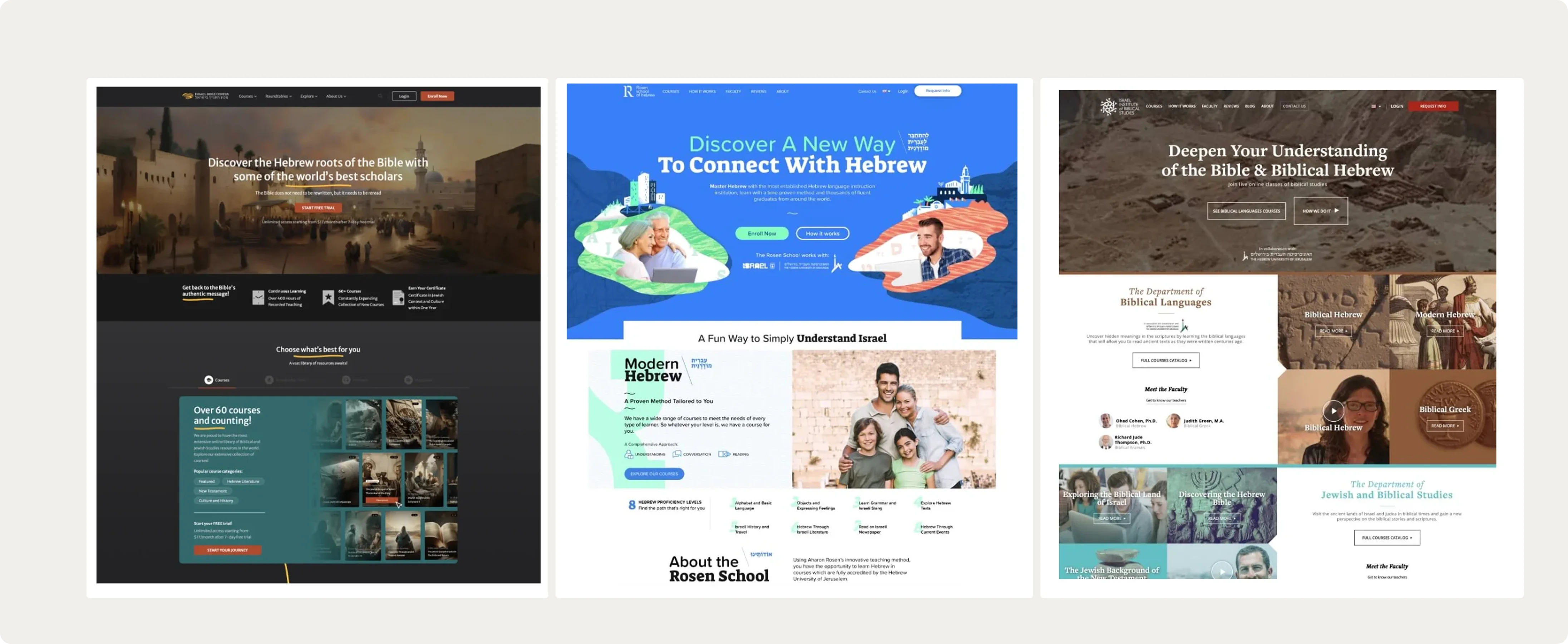Click the CONTACT US boxed link
1568x644 pixels.
[1294, 106]
